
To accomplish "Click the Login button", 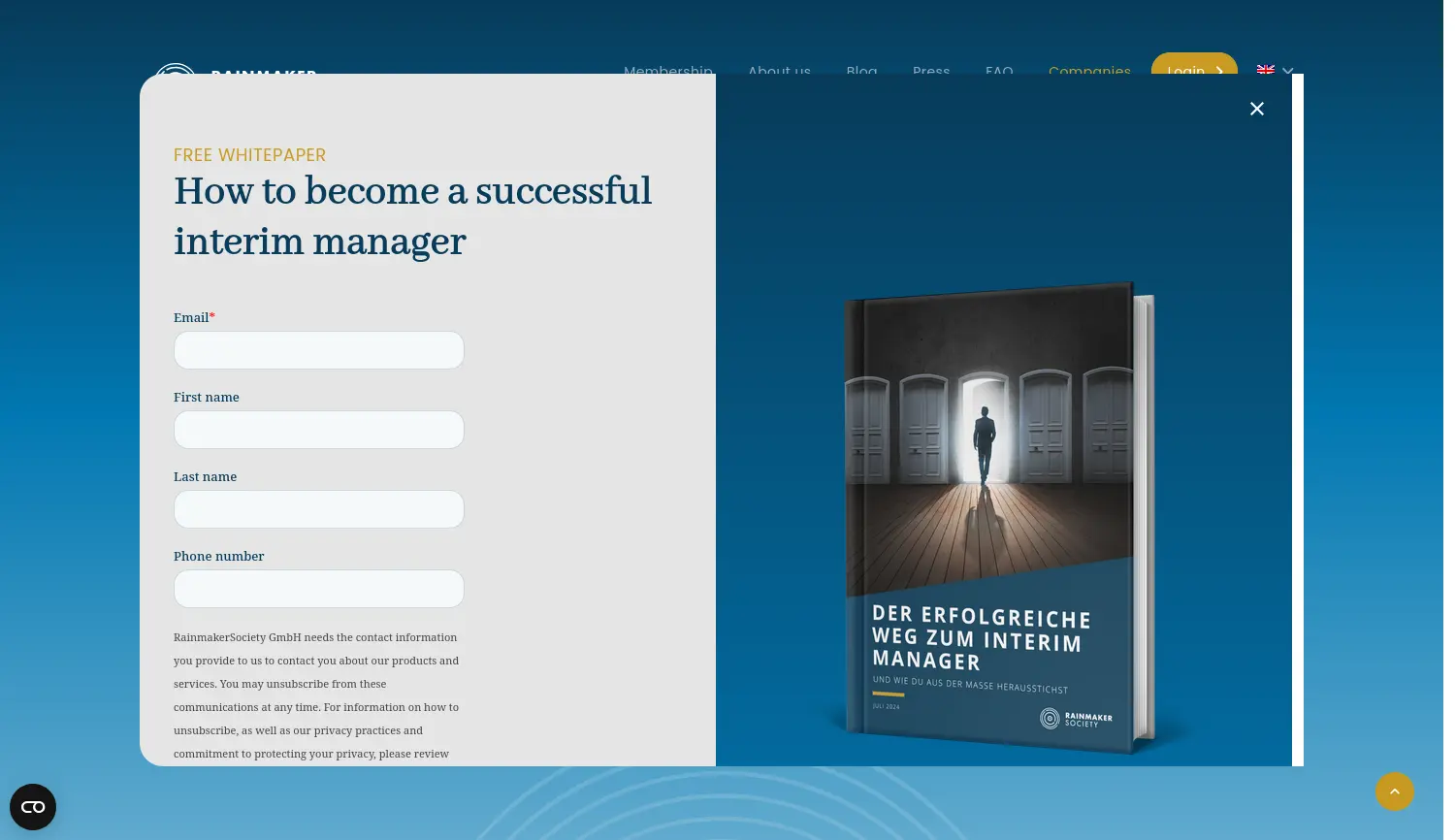I will pyautogui.click(x=1194, y=72).
